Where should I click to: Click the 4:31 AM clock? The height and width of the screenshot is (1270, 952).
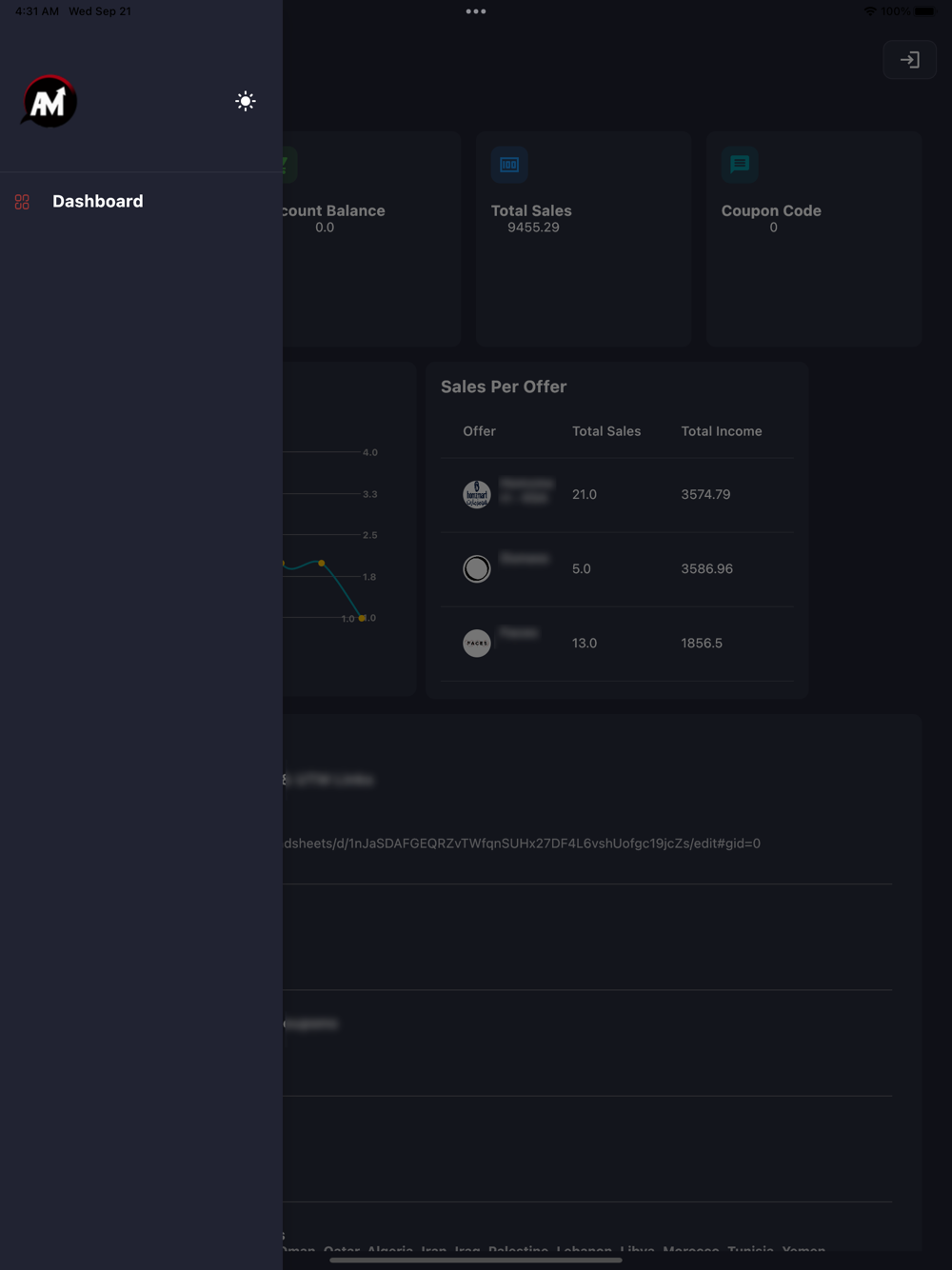(37, 11)
